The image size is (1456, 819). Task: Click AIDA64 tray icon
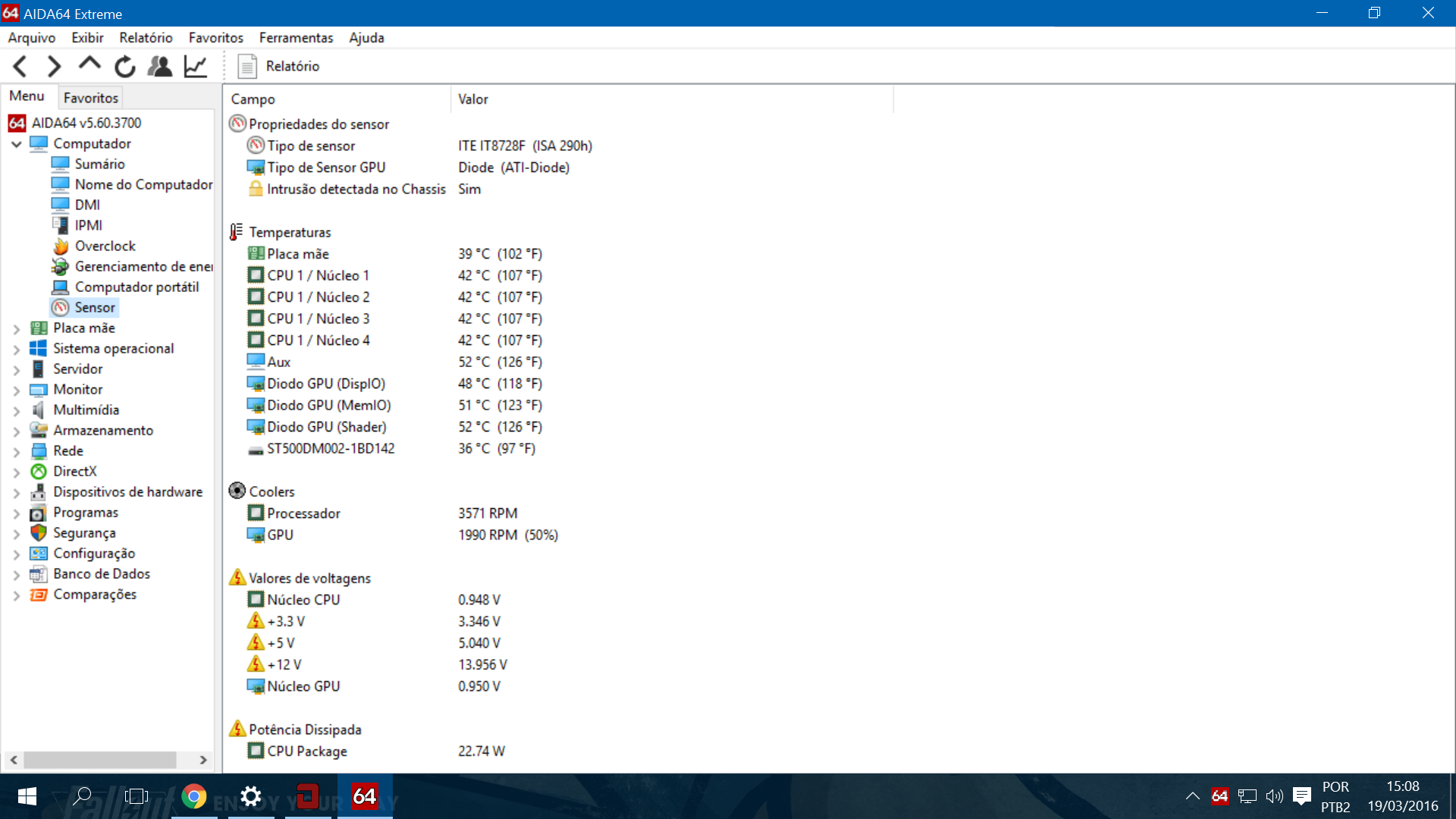pos(1219,796)
